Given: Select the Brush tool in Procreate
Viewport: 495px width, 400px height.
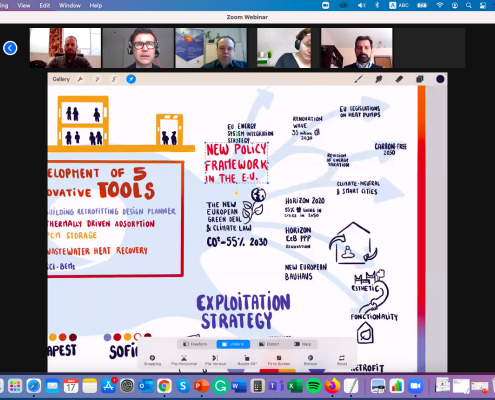Looking at the screenshot, I should point(358,79).
